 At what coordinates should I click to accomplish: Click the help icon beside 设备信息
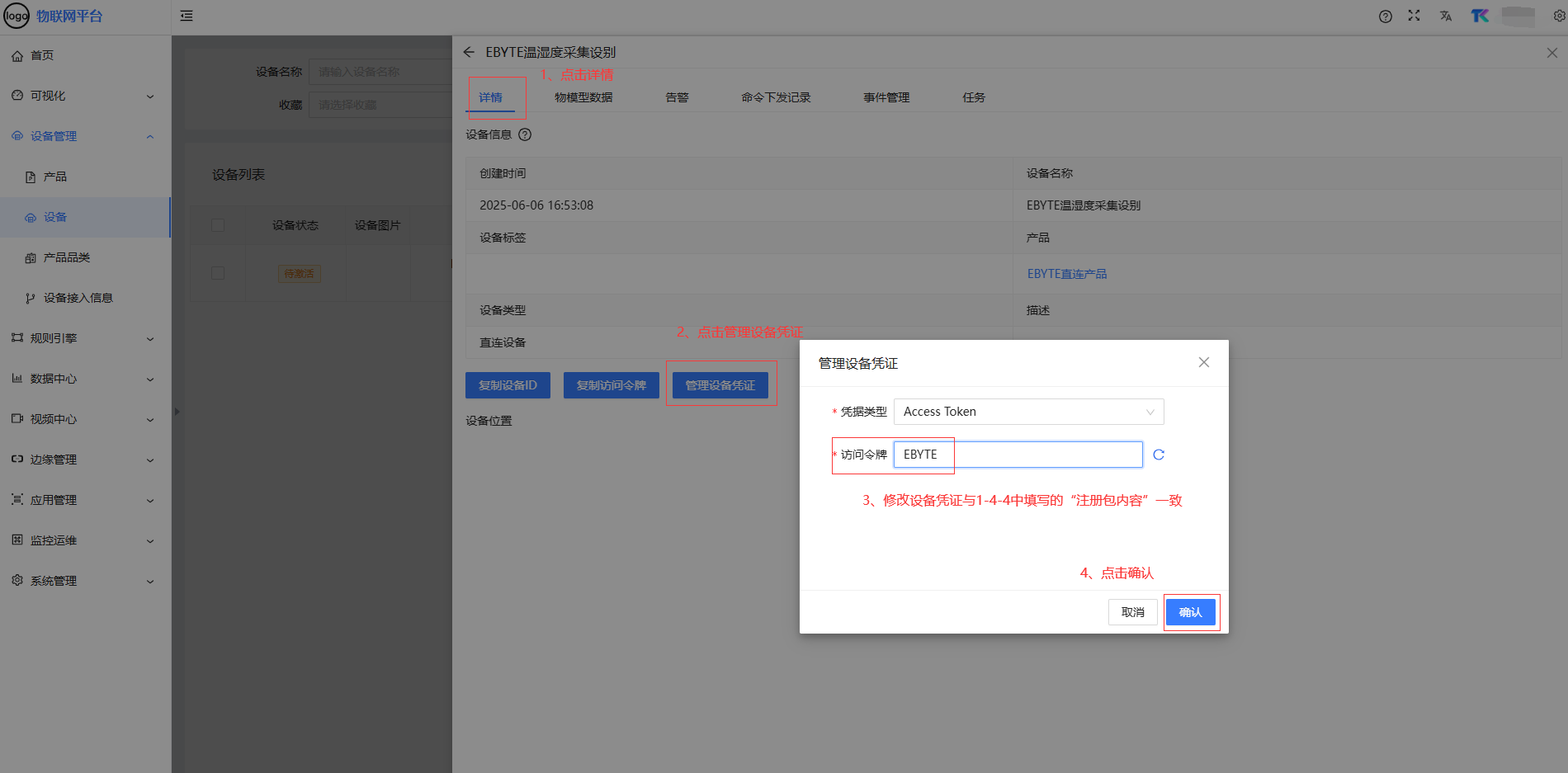coord(525,134)
